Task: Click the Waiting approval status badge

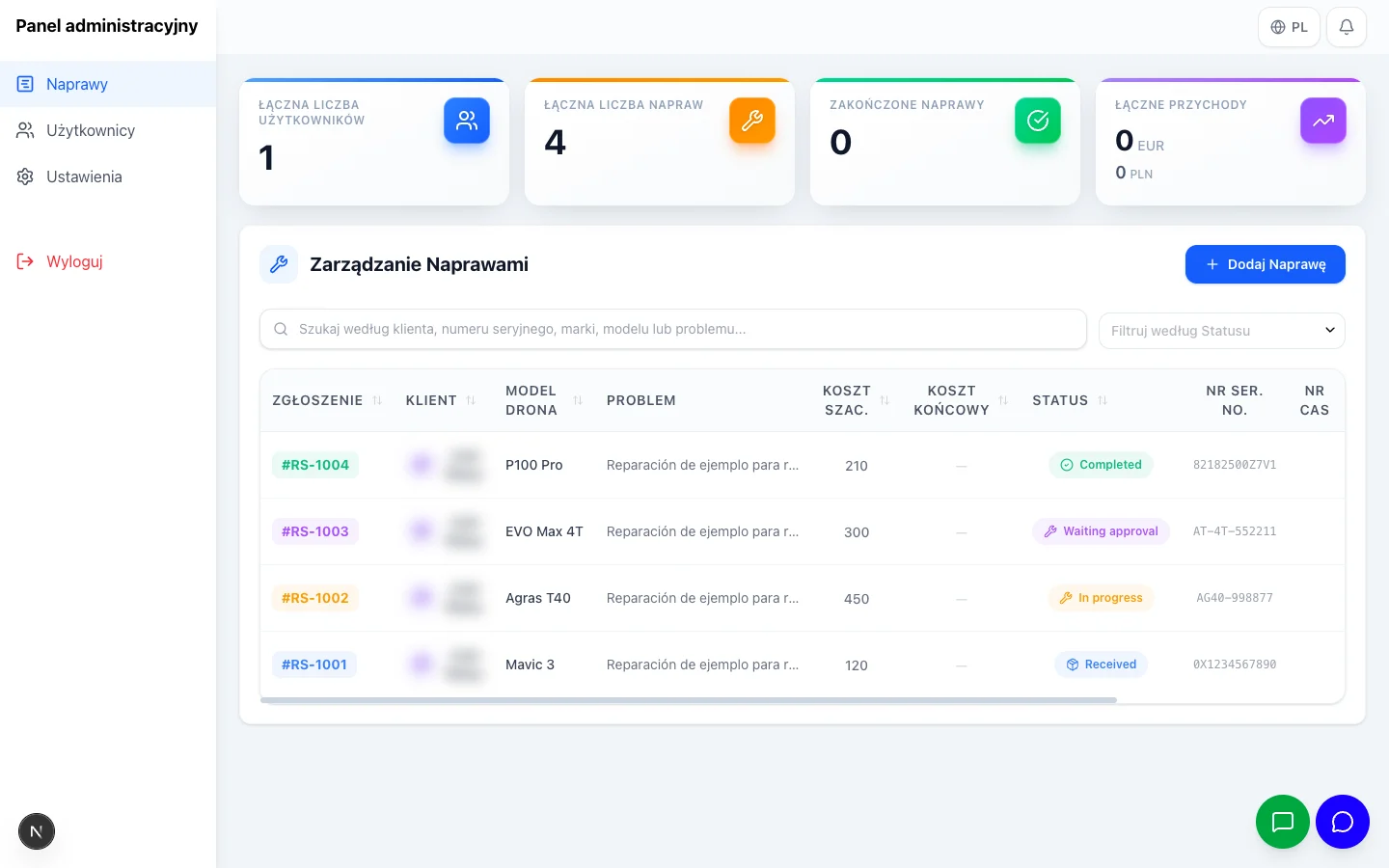Action: coord(1101,531)
